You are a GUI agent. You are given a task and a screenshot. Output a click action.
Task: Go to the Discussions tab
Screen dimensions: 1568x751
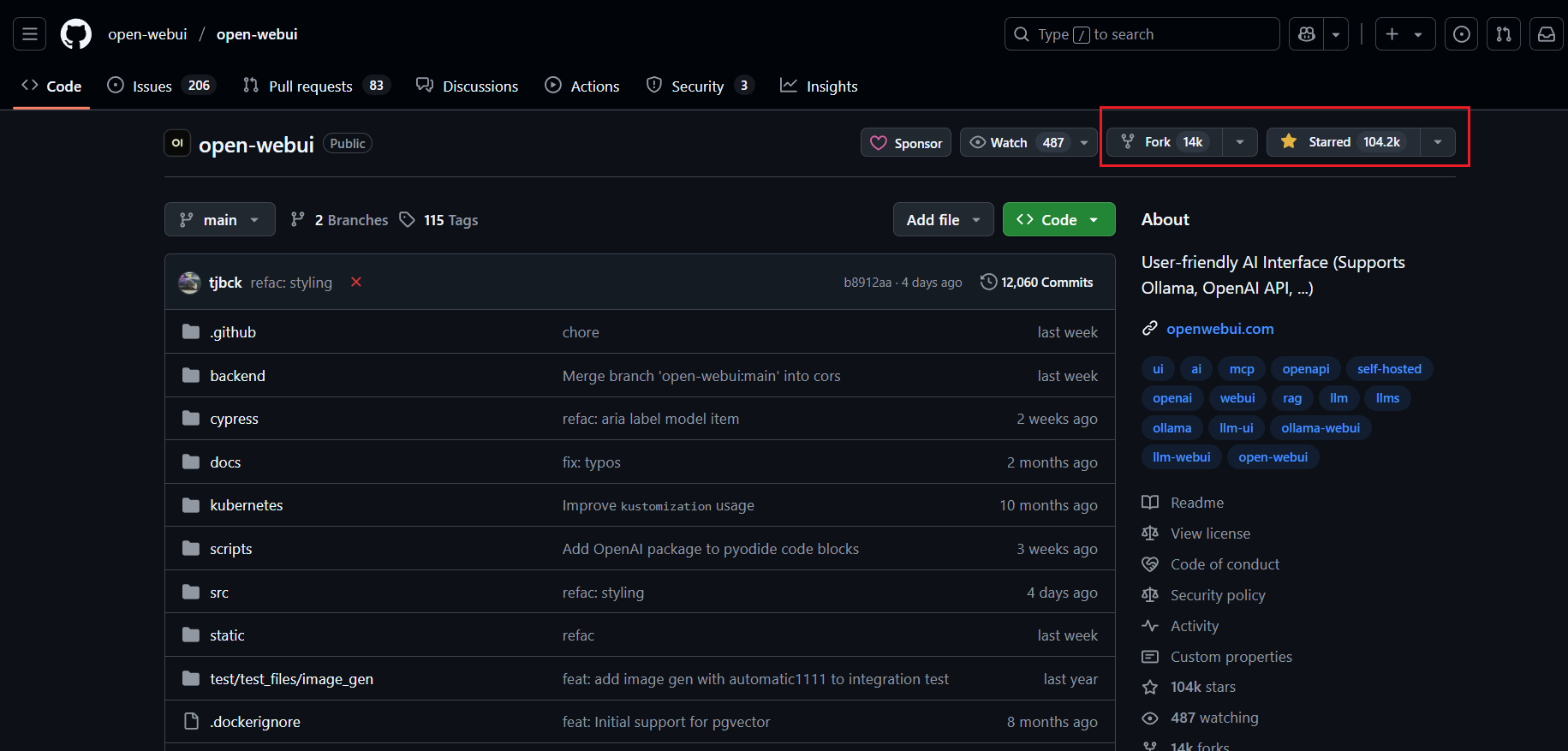point(468,86)
